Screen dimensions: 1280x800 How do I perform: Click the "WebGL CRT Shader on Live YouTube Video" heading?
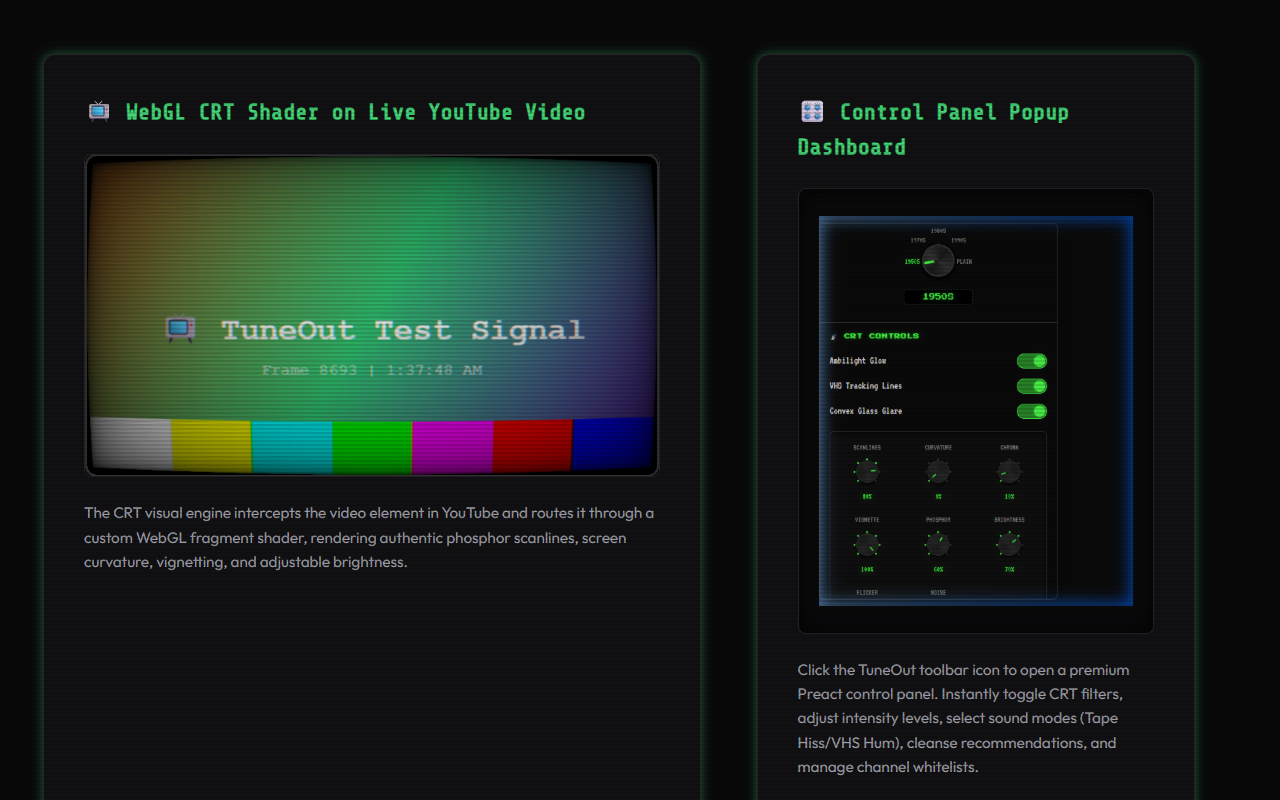click(356, 112)
